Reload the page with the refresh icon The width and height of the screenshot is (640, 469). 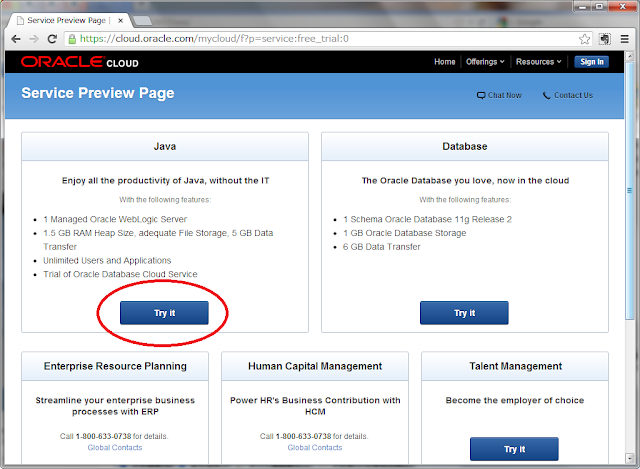point(52,39)
